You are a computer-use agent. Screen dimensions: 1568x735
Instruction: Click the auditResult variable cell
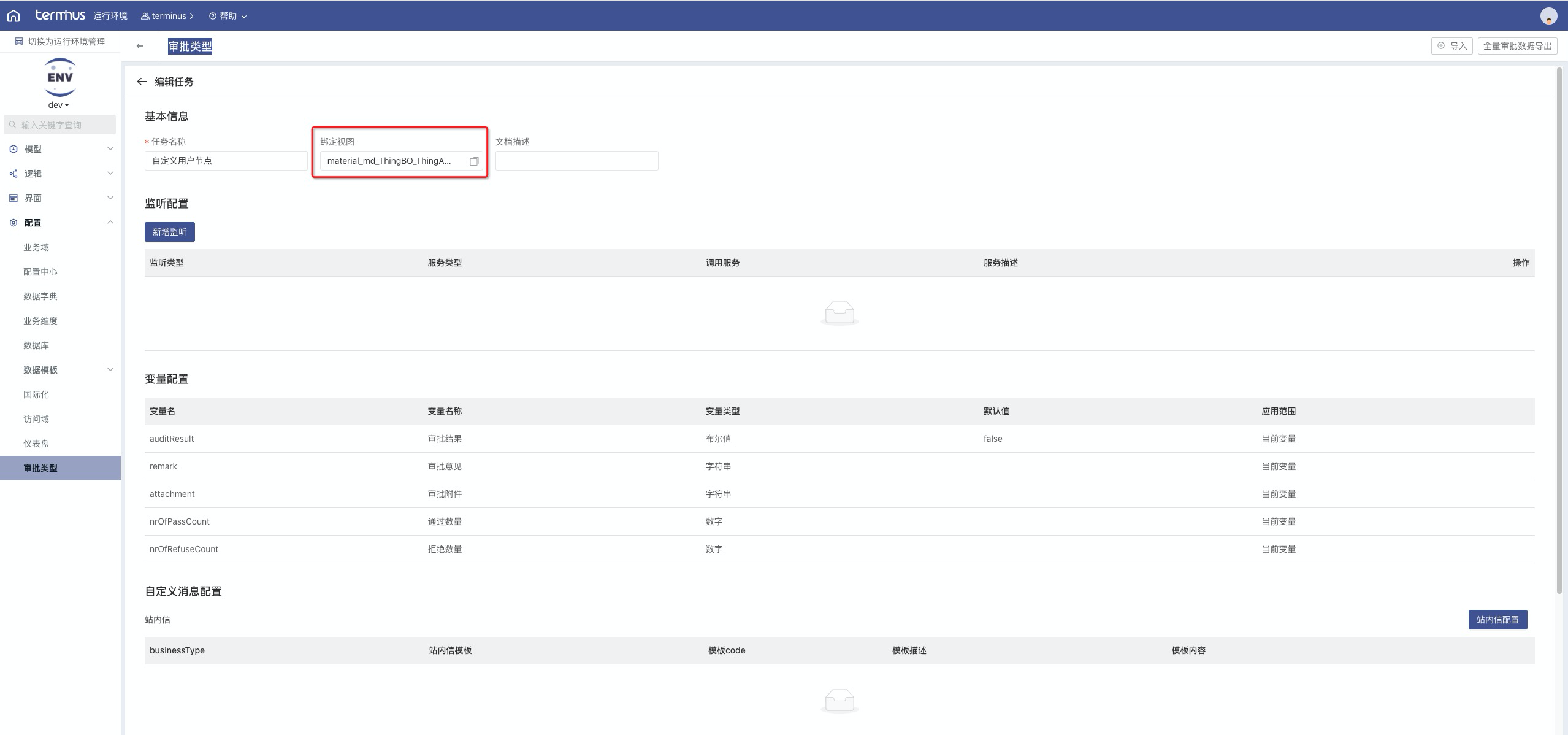pos(172,439)
